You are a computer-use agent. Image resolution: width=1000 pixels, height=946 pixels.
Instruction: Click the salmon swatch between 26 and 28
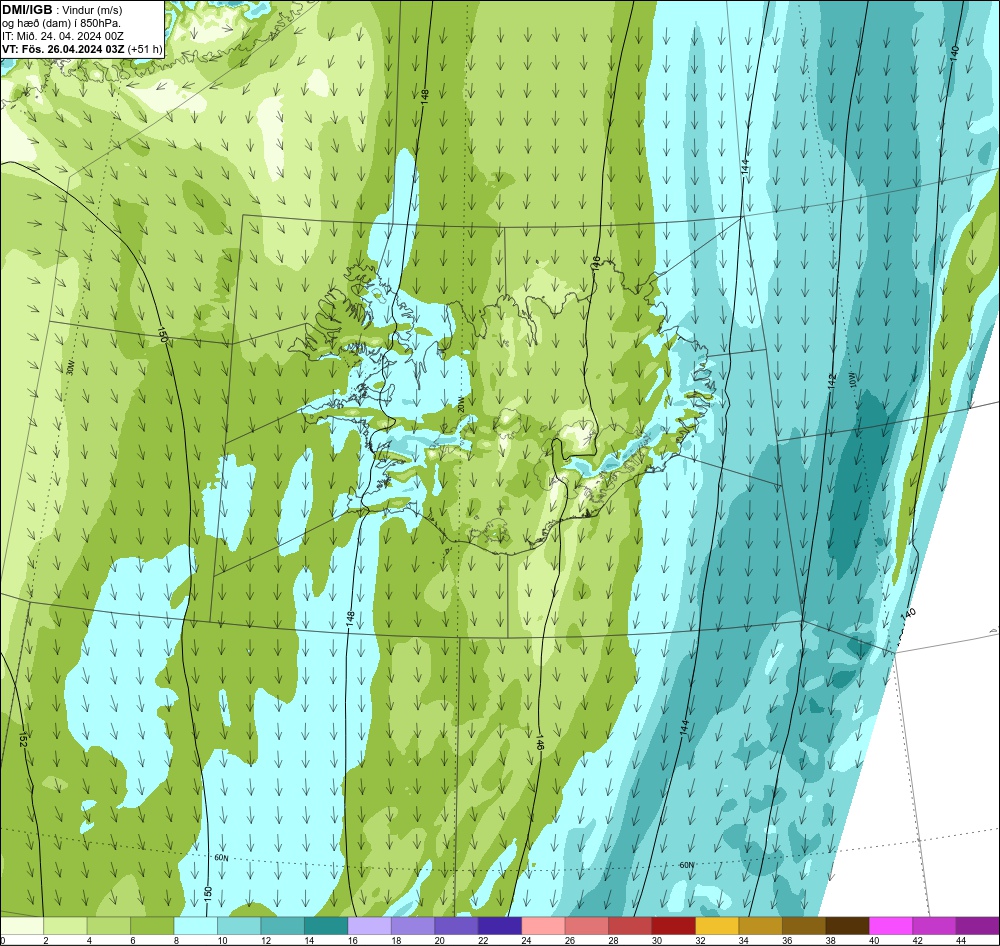(587, 926)
